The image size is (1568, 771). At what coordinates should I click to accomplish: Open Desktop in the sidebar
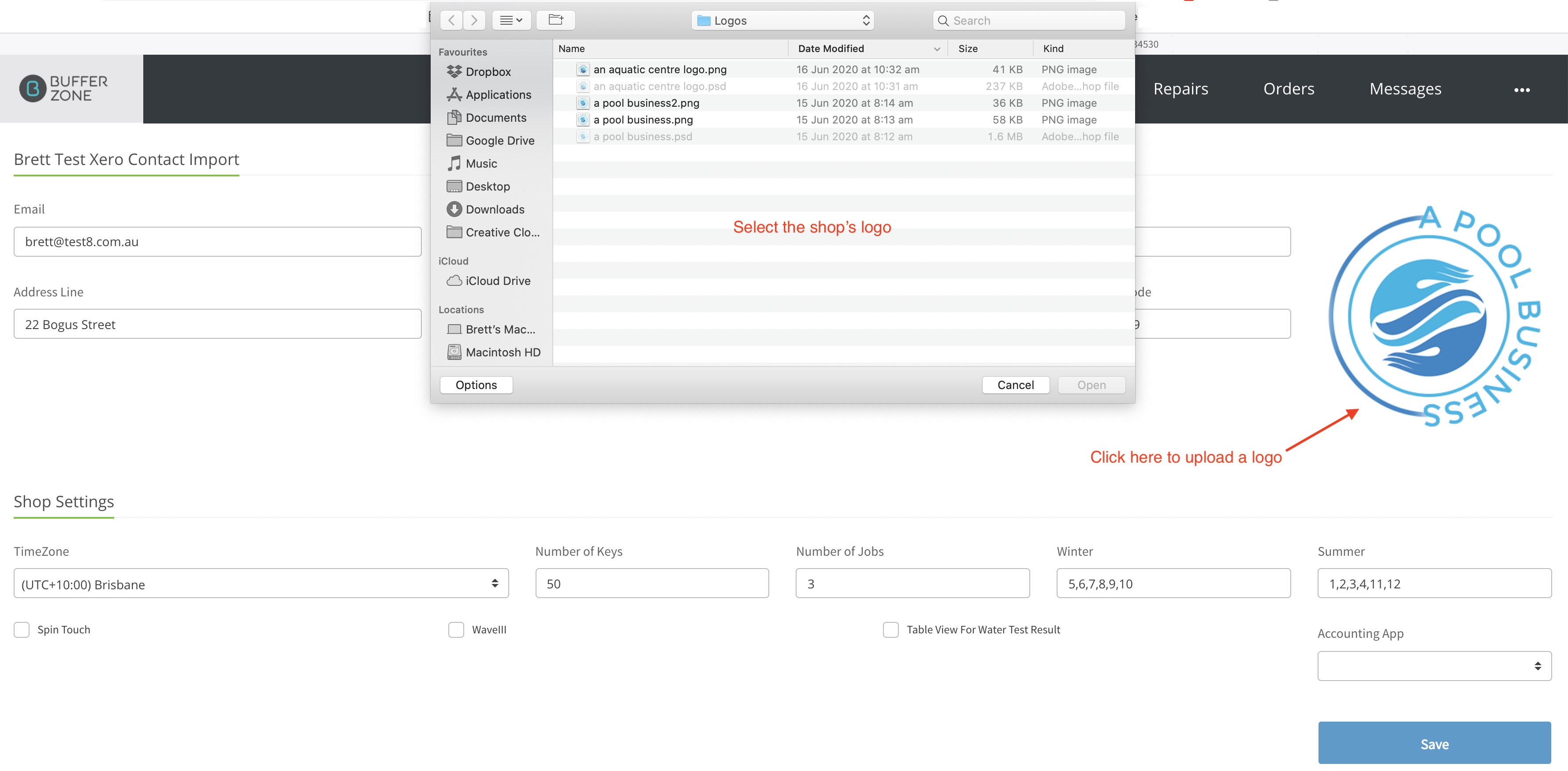click(x=478, y=187)
